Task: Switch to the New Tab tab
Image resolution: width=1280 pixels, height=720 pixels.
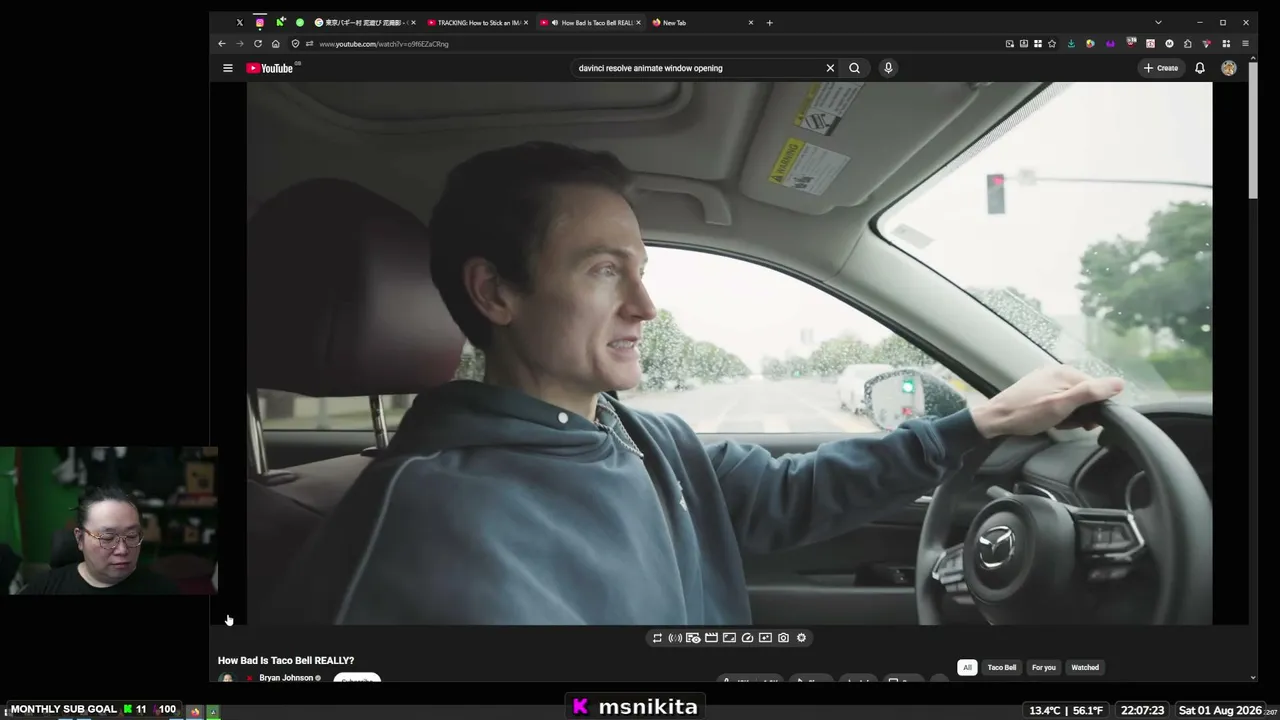Action: click(703, 22)
